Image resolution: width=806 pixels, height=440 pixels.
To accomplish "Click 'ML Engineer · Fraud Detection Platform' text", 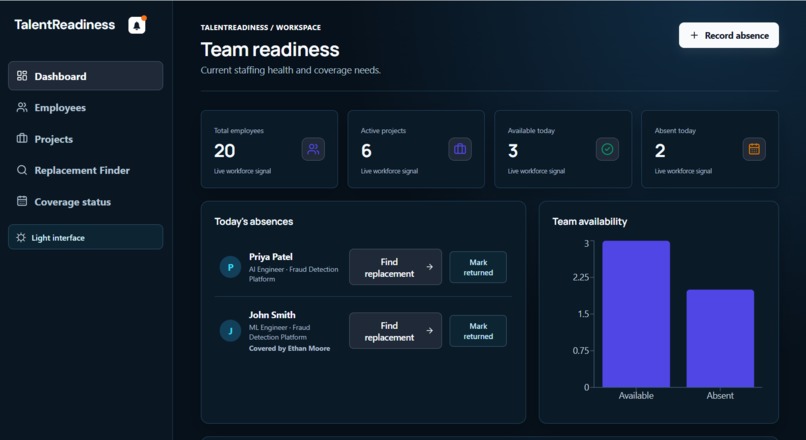I will click(280, 332).
